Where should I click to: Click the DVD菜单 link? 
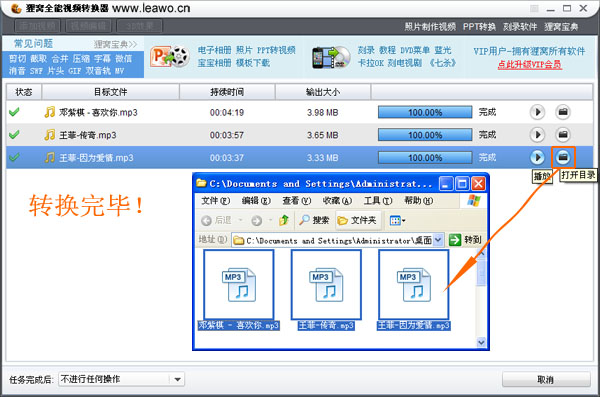[415, 50]
